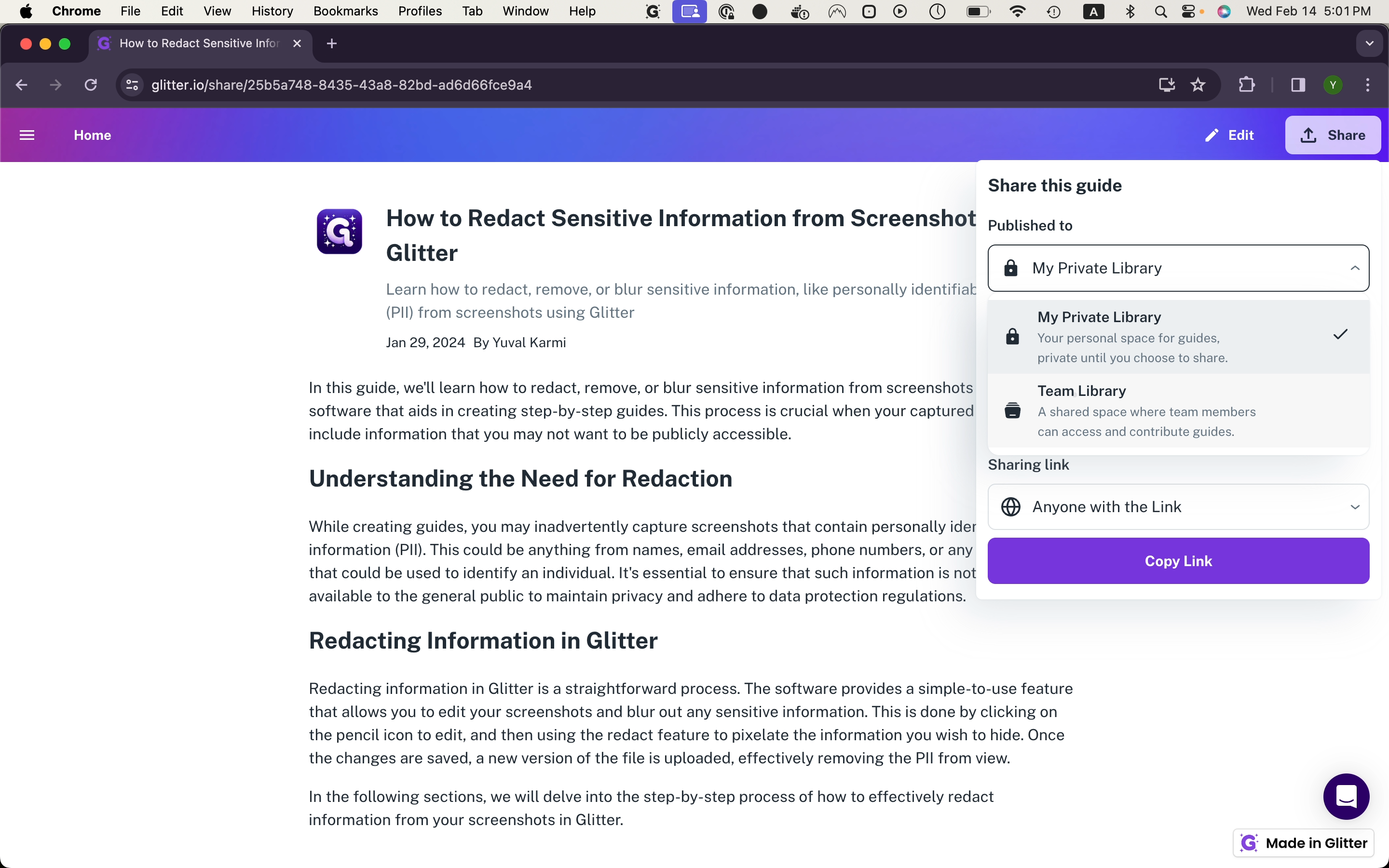Go forward in browser history
The height and width of the screenshot is (868, 1389).
tap(55, 85)
